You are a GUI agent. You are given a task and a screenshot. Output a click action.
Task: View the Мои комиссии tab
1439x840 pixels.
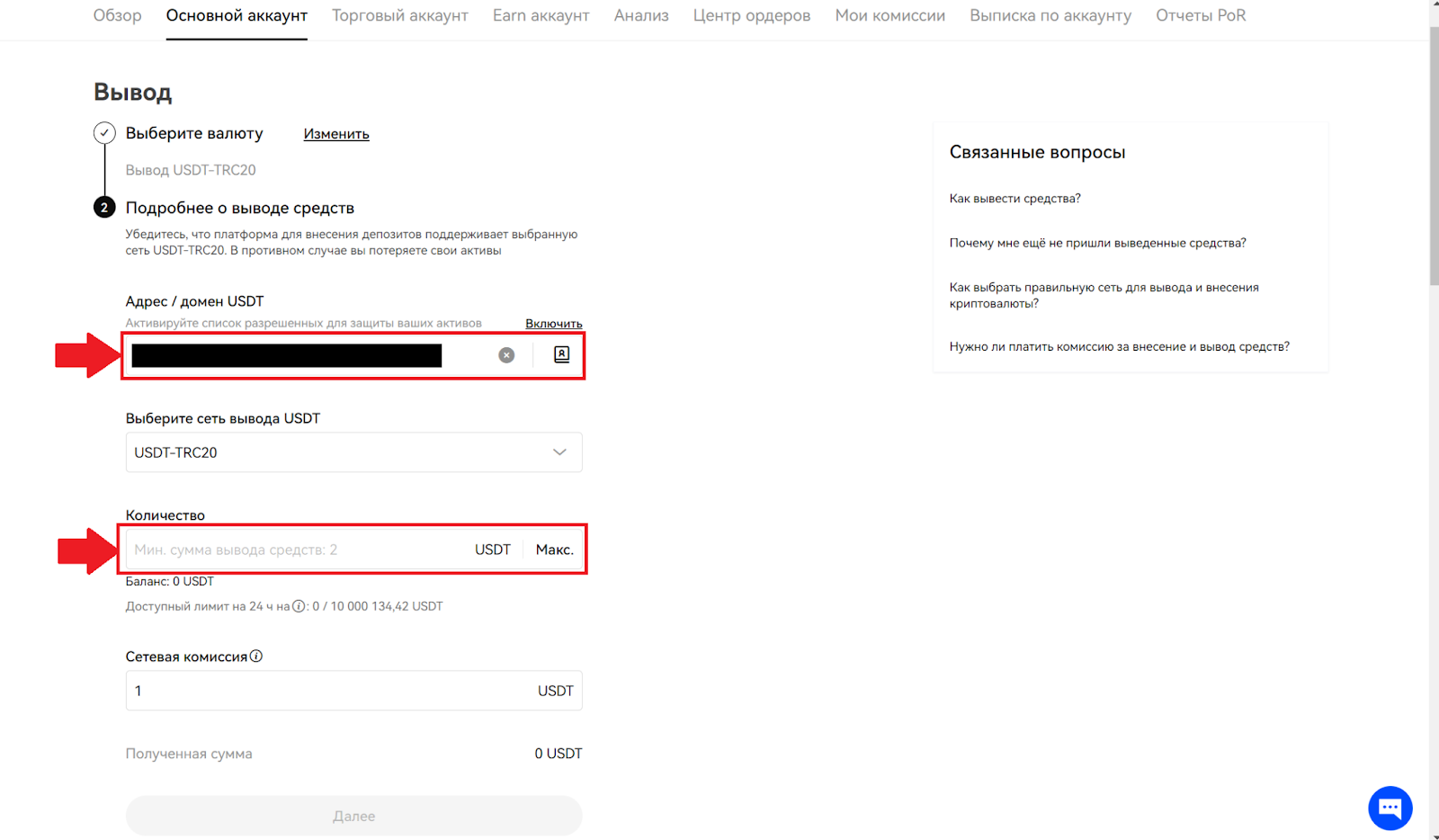tap(890, 15)
